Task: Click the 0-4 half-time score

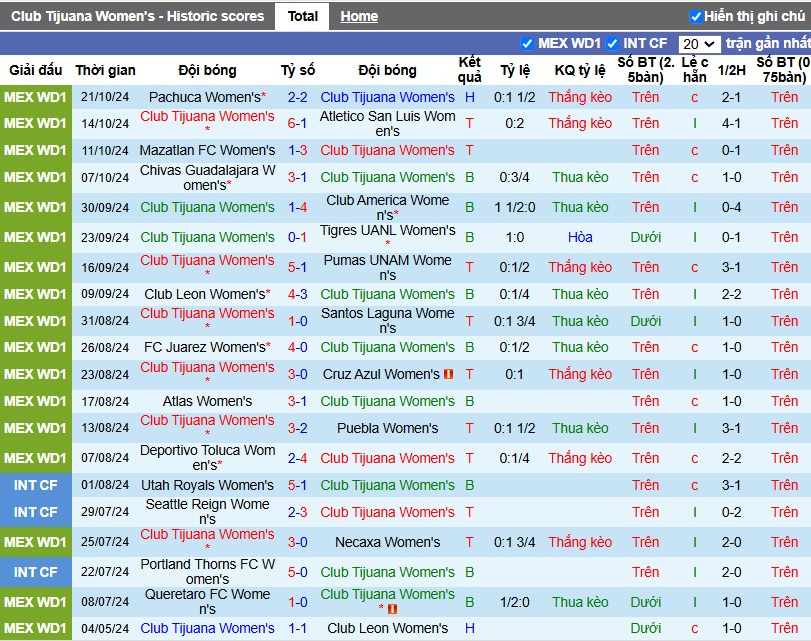Action: 731,207
